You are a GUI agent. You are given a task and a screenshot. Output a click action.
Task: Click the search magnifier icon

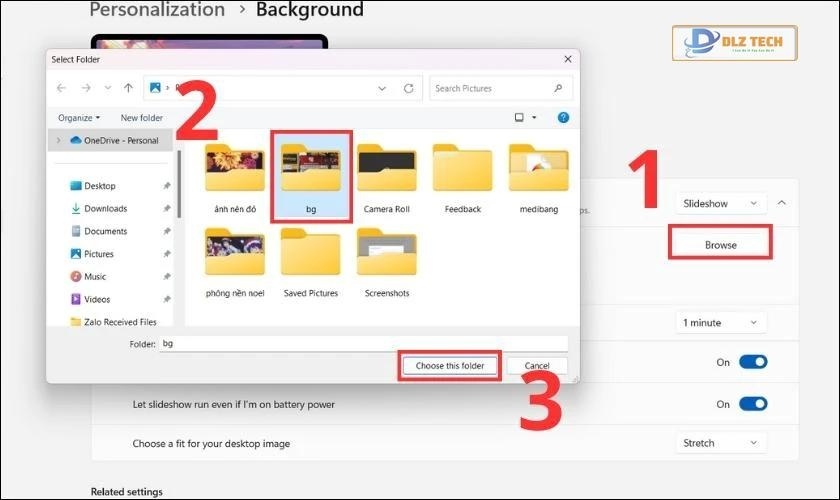tap(561, 88)
